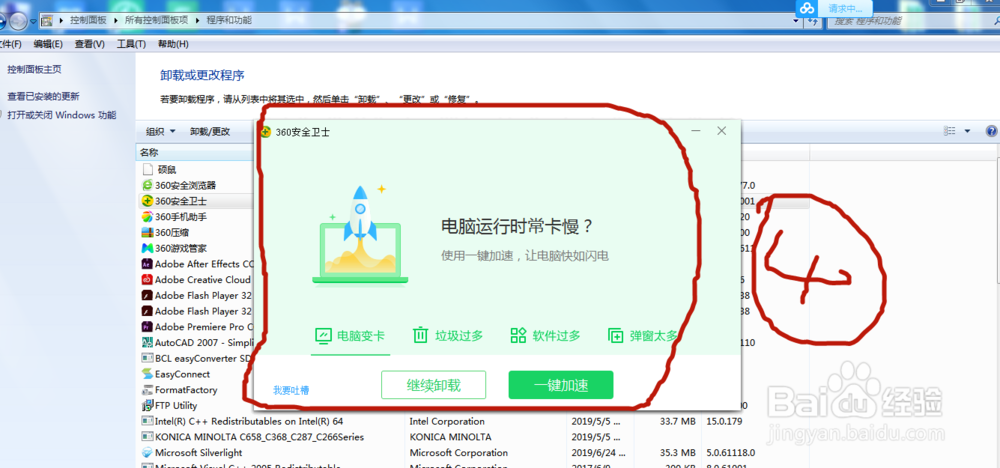This screenshot has height=468, width=1000.
Task: Minimize the 360安全卫士 dialog
Action: 696,131
